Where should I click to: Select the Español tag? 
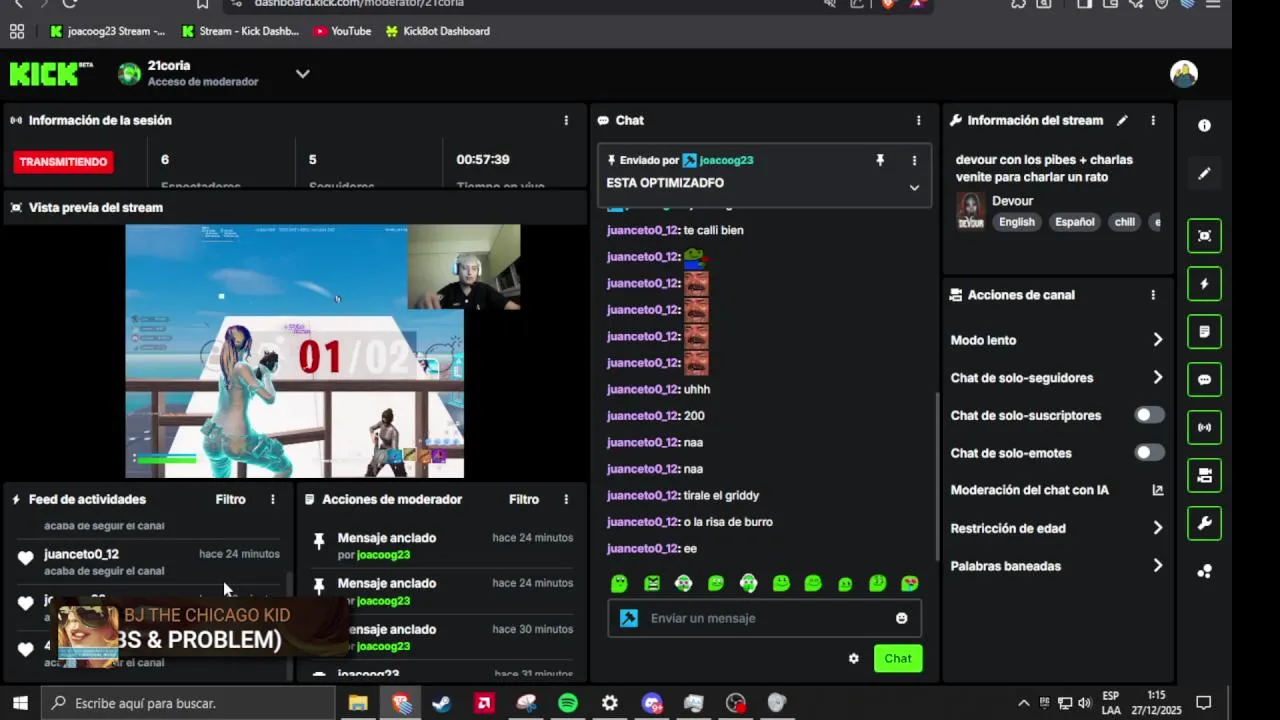[1074, 222]
